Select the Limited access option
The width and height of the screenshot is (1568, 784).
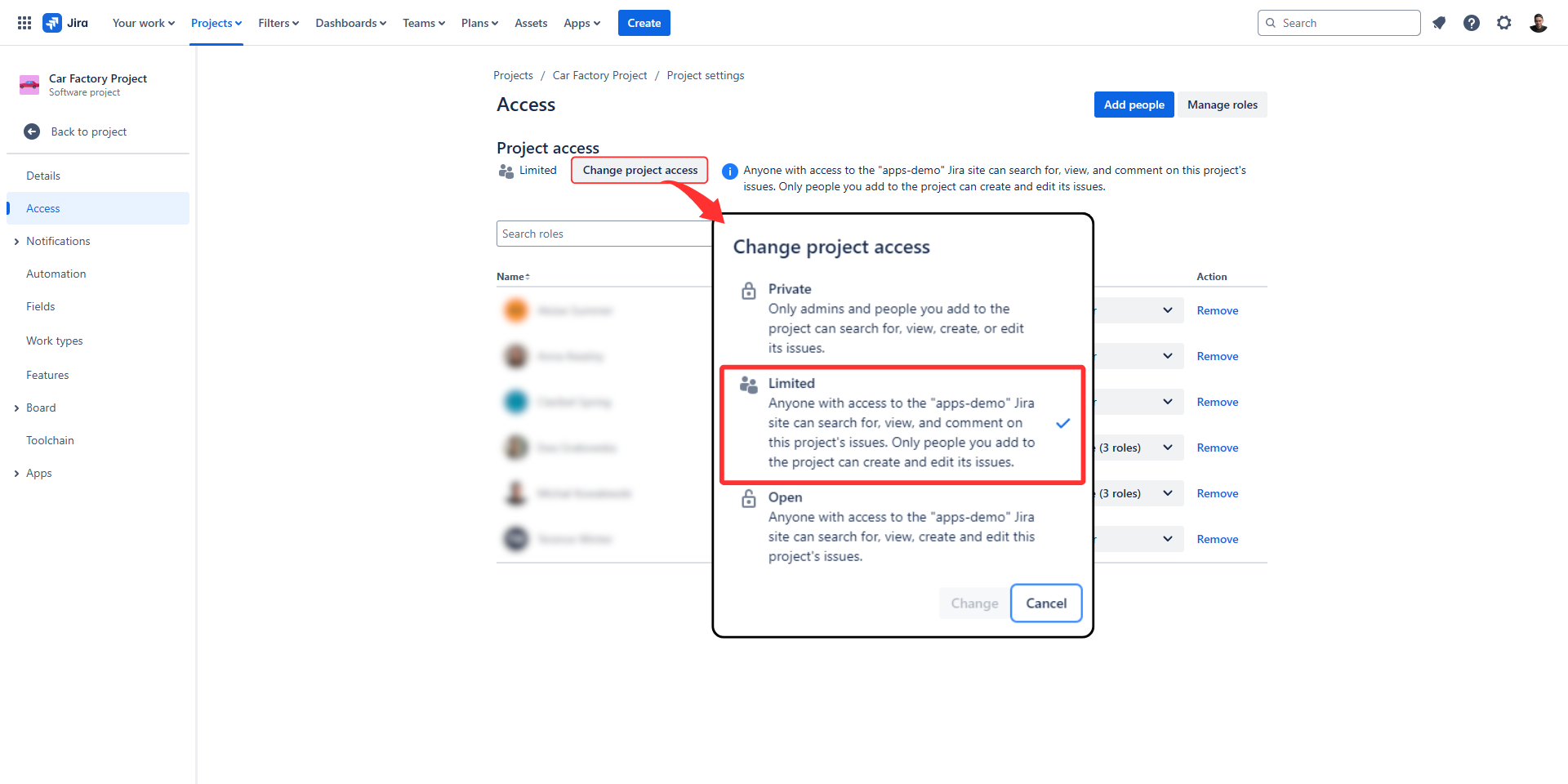(x=902, y=423)
